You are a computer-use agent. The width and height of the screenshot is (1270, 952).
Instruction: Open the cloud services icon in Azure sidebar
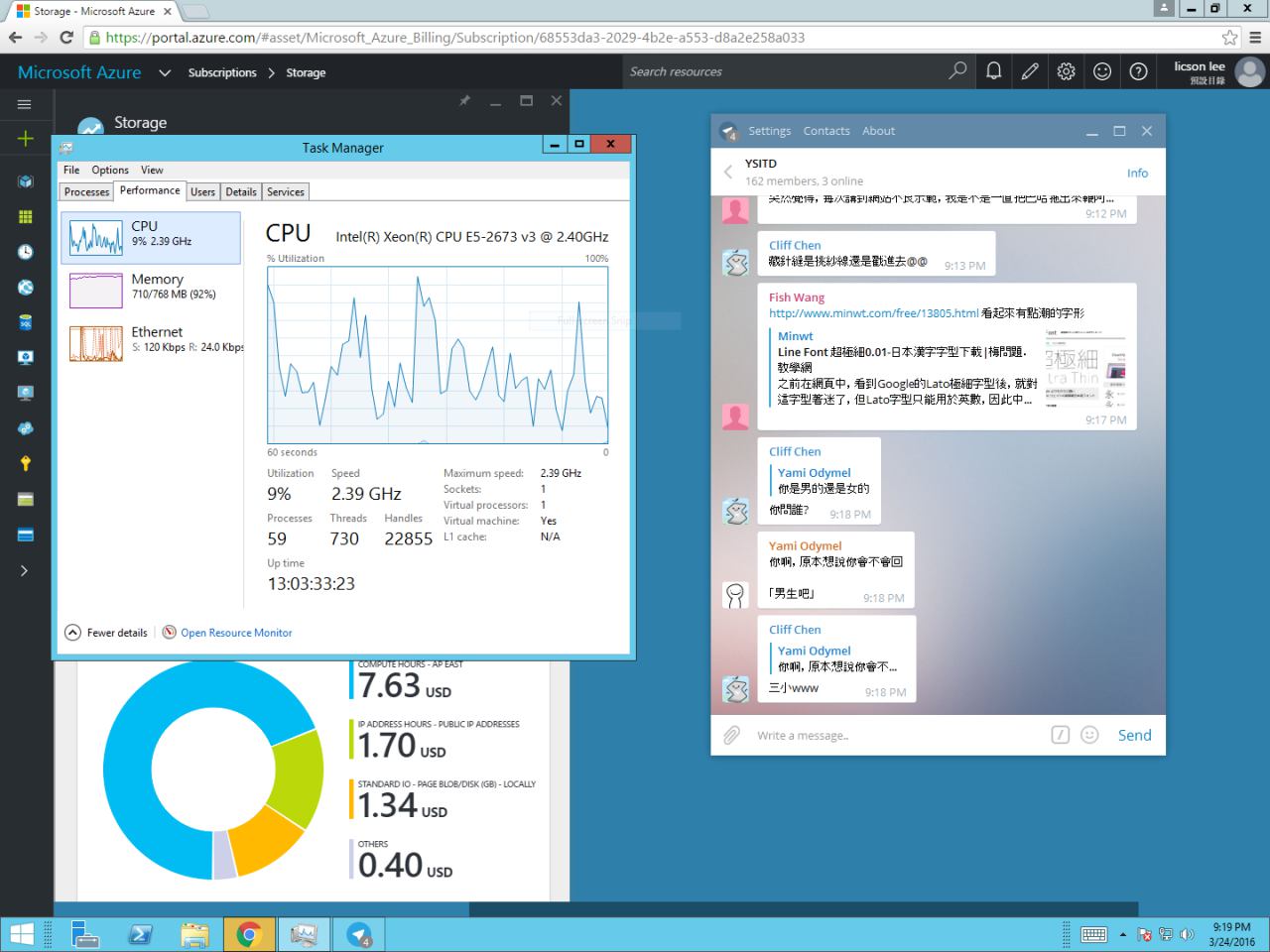[25, 428]
